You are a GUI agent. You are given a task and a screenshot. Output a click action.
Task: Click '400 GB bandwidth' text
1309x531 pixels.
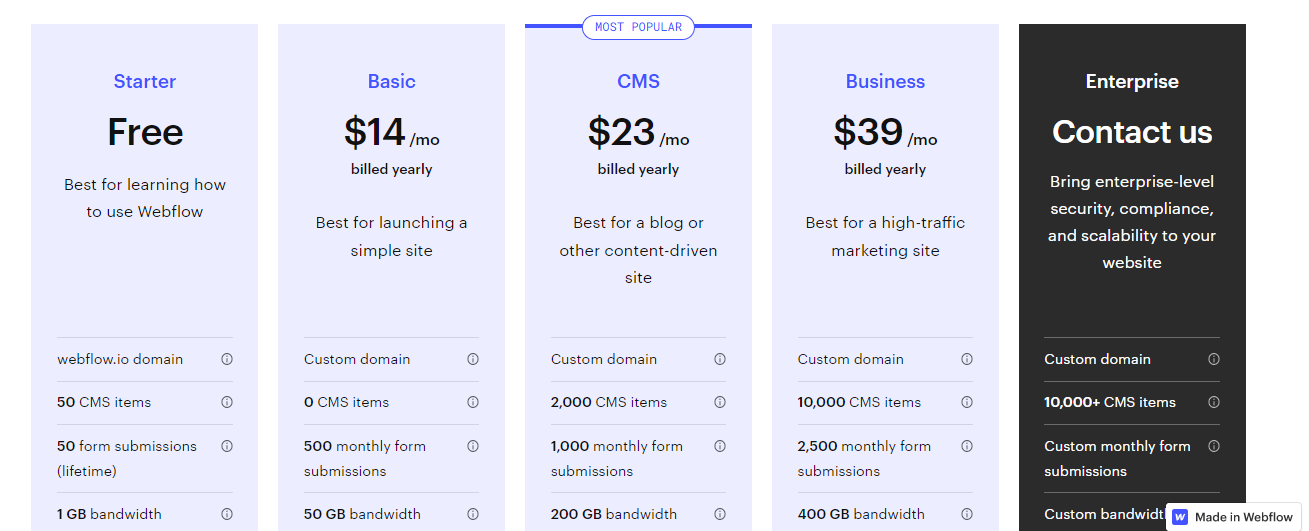click(861, 514)
